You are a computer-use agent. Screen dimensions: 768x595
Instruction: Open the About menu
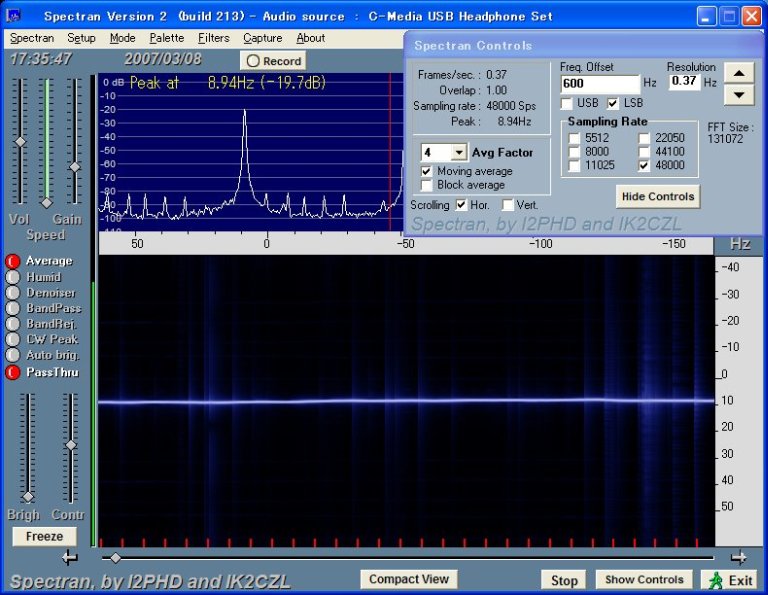pyautogui.click(x=311, y=38)
